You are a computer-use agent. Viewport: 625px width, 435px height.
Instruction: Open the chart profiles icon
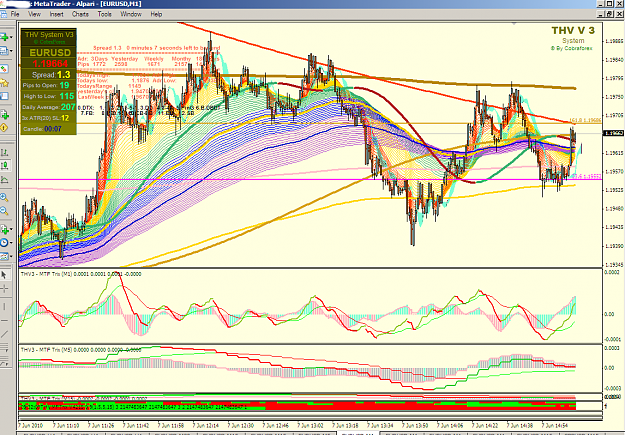click(x=4, y=51)
